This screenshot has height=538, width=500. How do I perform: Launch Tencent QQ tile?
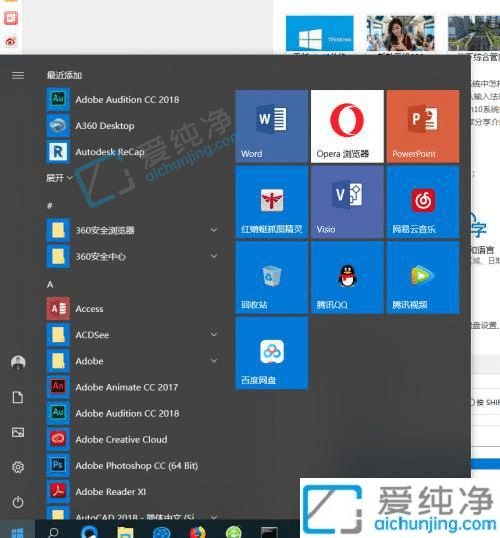[x=347, y=278]
